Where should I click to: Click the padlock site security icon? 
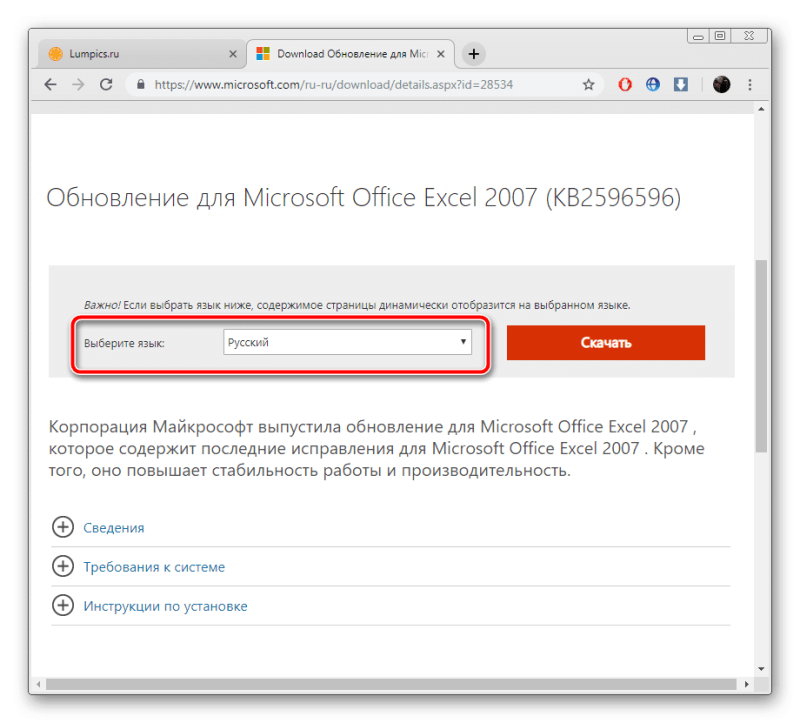tap(141, 85)
